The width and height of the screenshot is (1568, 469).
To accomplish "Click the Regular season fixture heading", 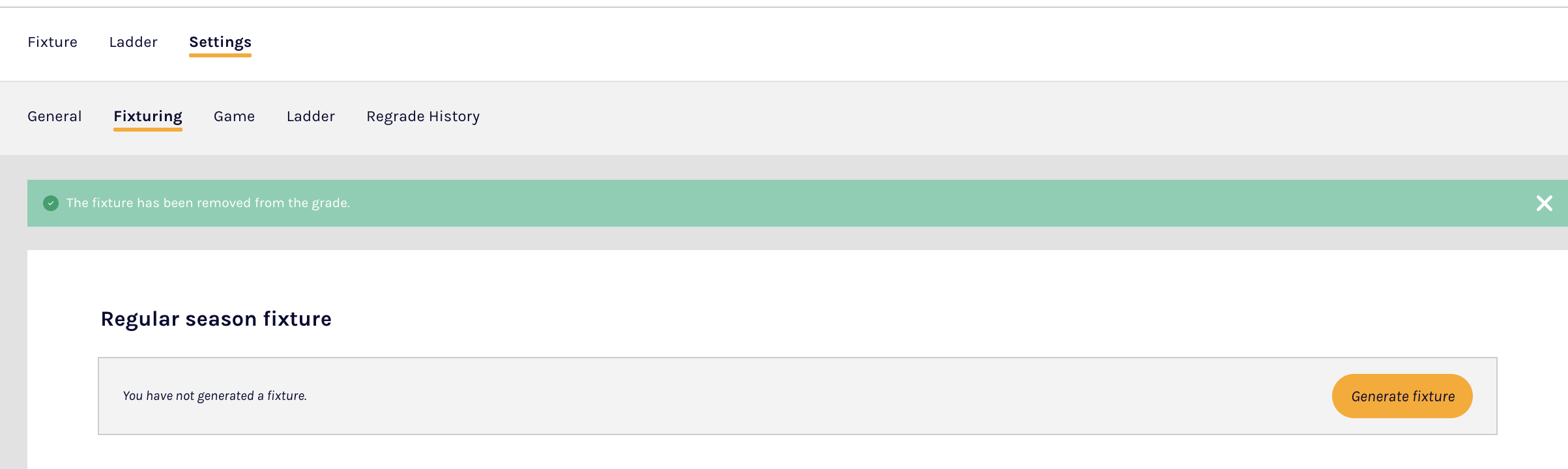I will tap(216, 319).
